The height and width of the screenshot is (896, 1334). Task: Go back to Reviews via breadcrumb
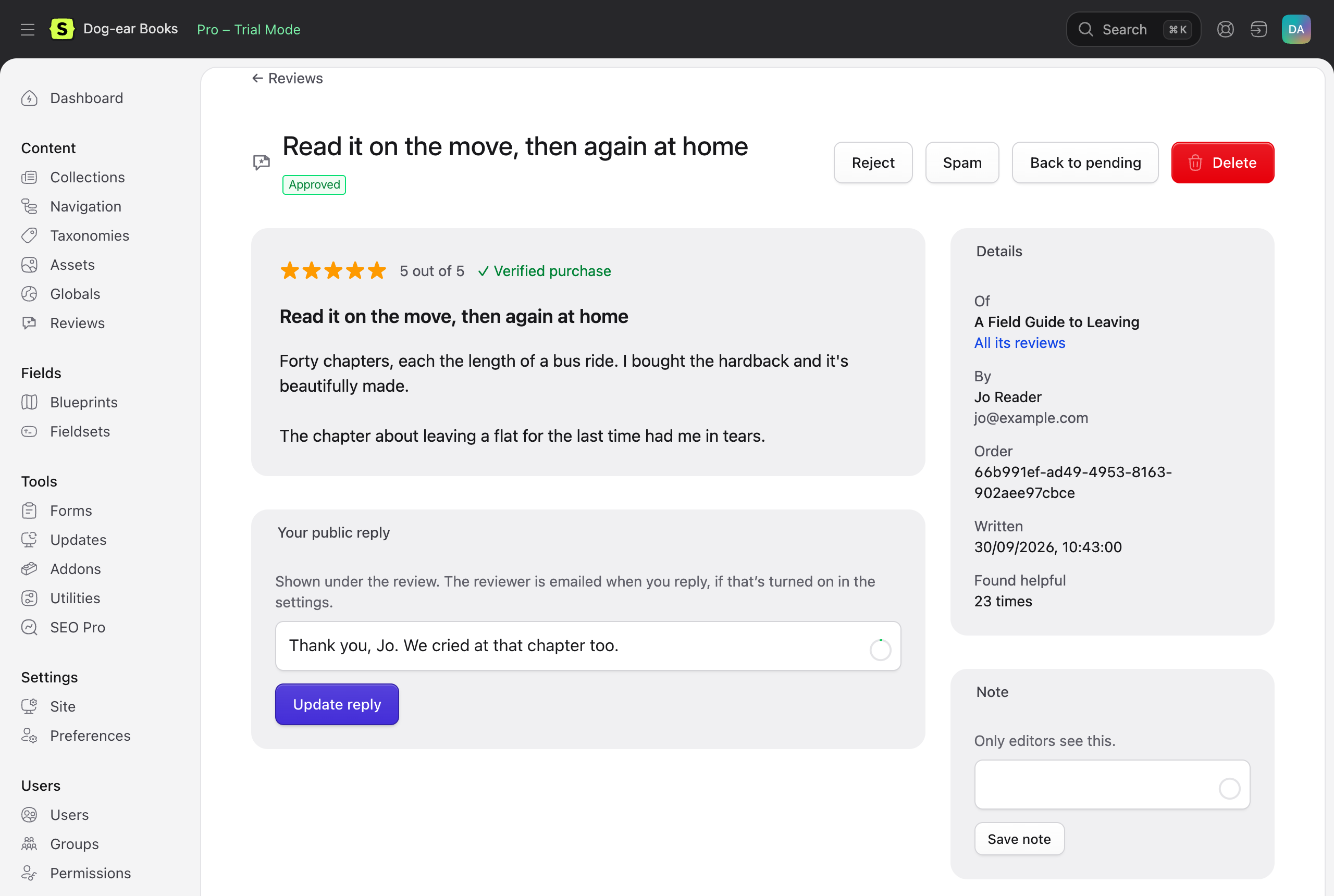[x=288, y=78]
